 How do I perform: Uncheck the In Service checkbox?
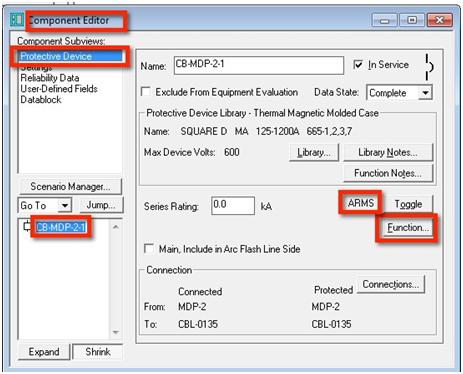pos(358,64)
